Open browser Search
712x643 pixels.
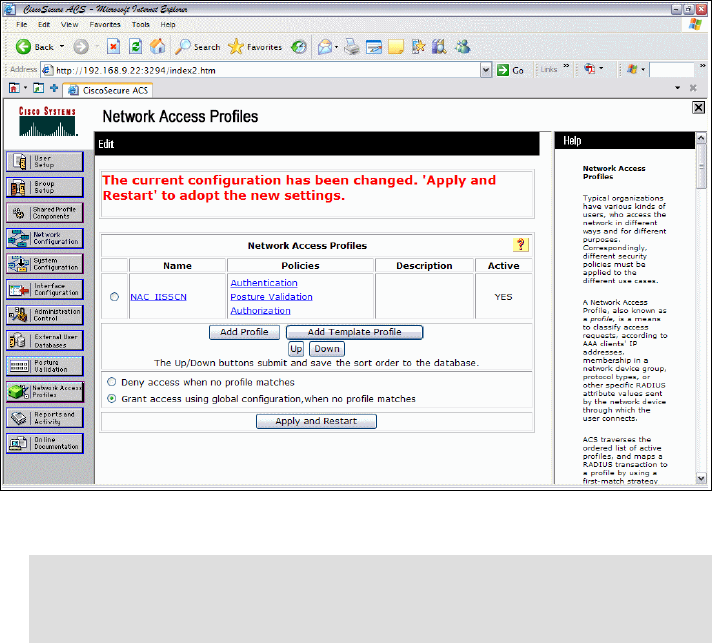coord(198,47)
